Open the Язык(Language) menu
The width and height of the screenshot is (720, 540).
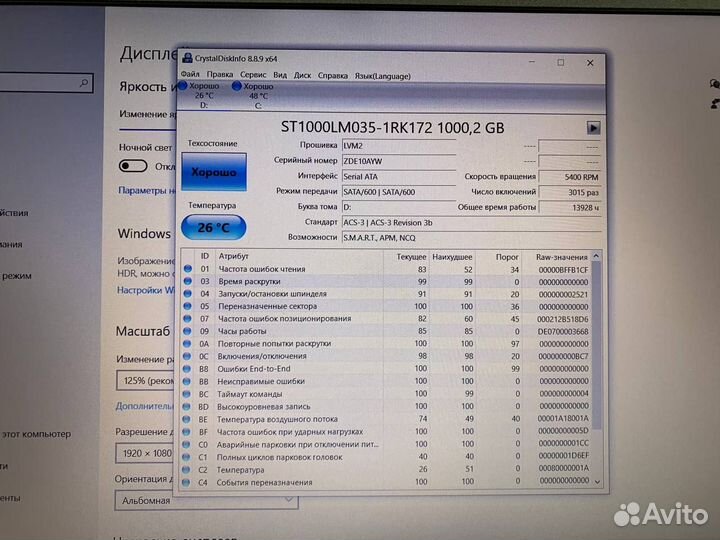point(382,77)
